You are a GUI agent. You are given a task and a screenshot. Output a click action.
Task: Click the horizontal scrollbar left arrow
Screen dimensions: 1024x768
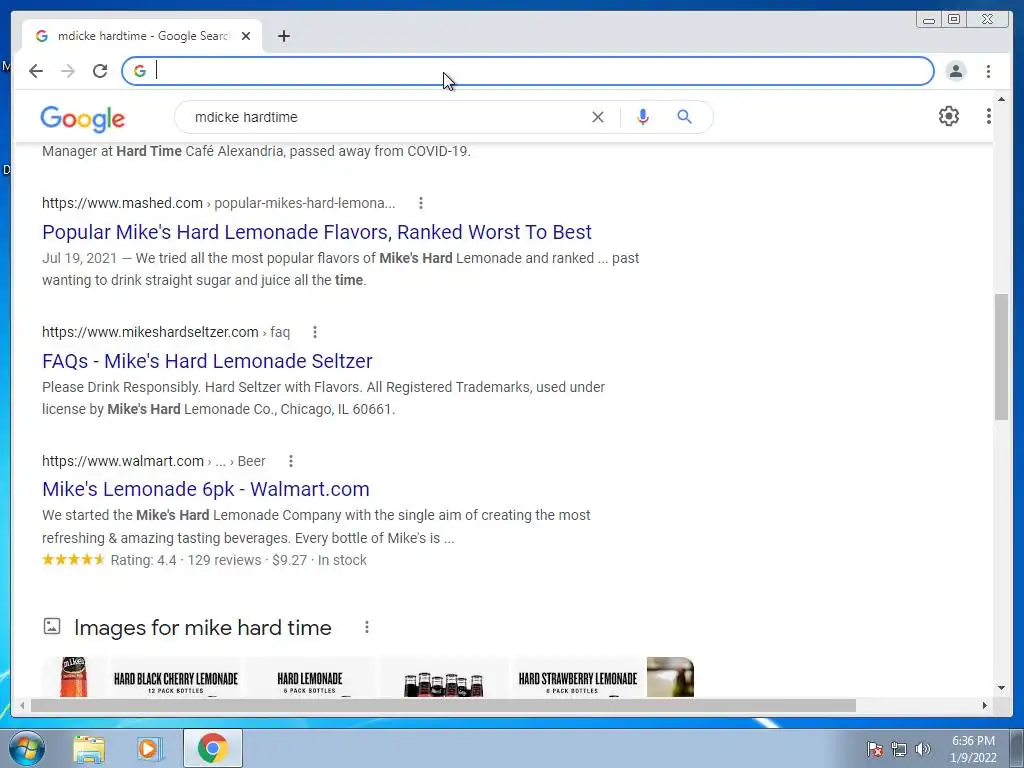[x=22, y=705]
